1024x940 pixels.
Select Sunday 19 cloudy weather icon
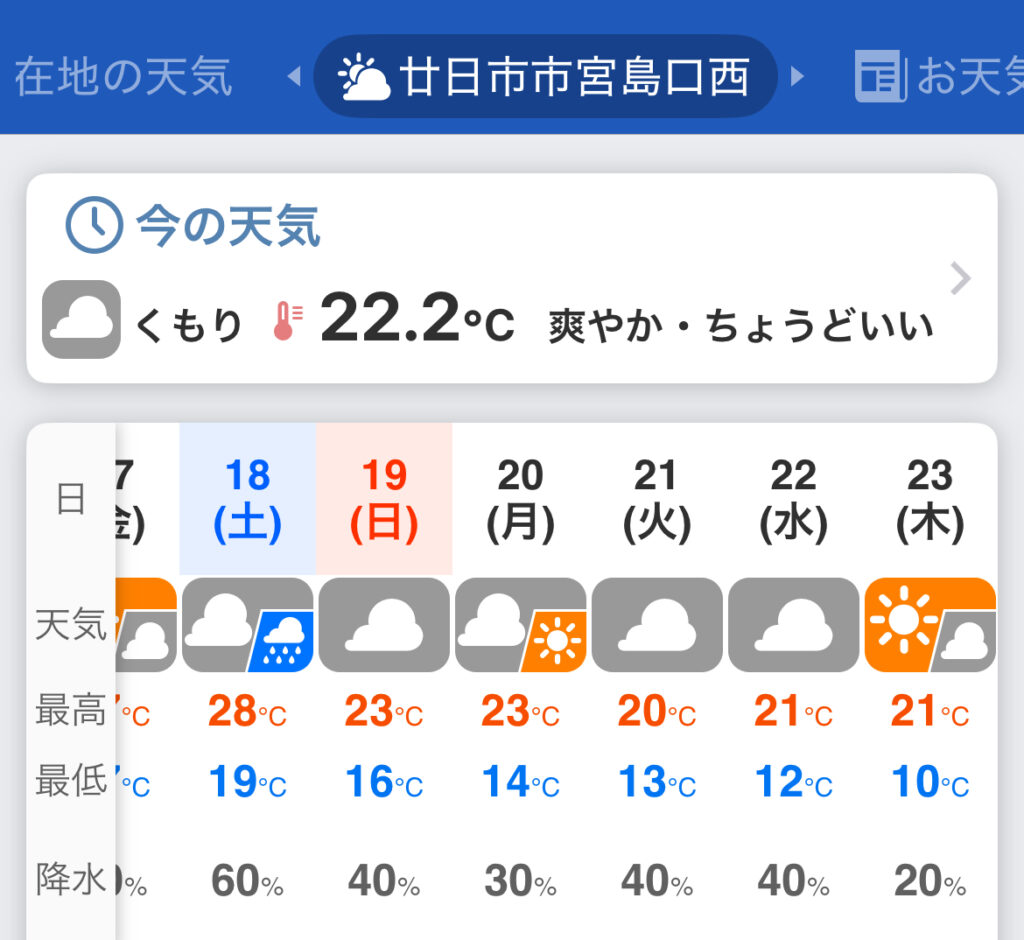click(384, 625)
